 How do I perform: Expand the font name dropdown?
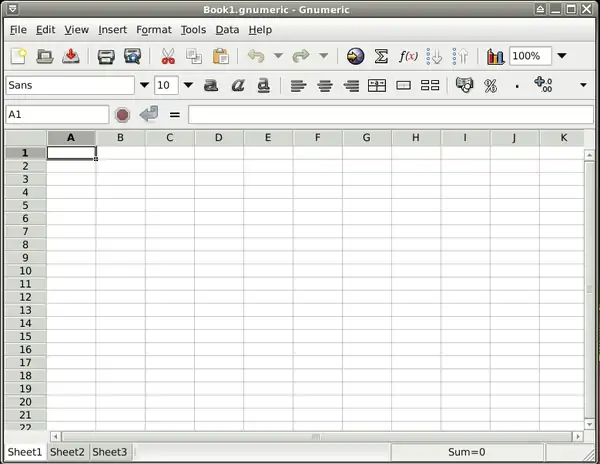pyautogui.click(x=144, y=86)
